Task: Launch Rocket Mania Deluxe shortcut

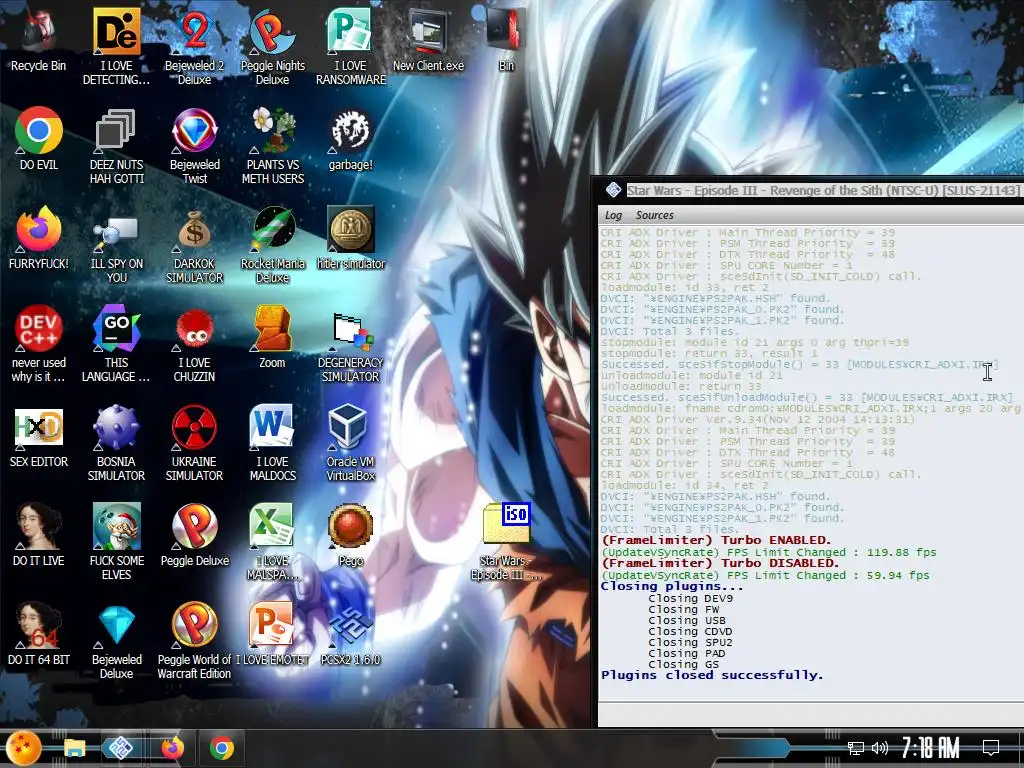Action: click(272, 244)
